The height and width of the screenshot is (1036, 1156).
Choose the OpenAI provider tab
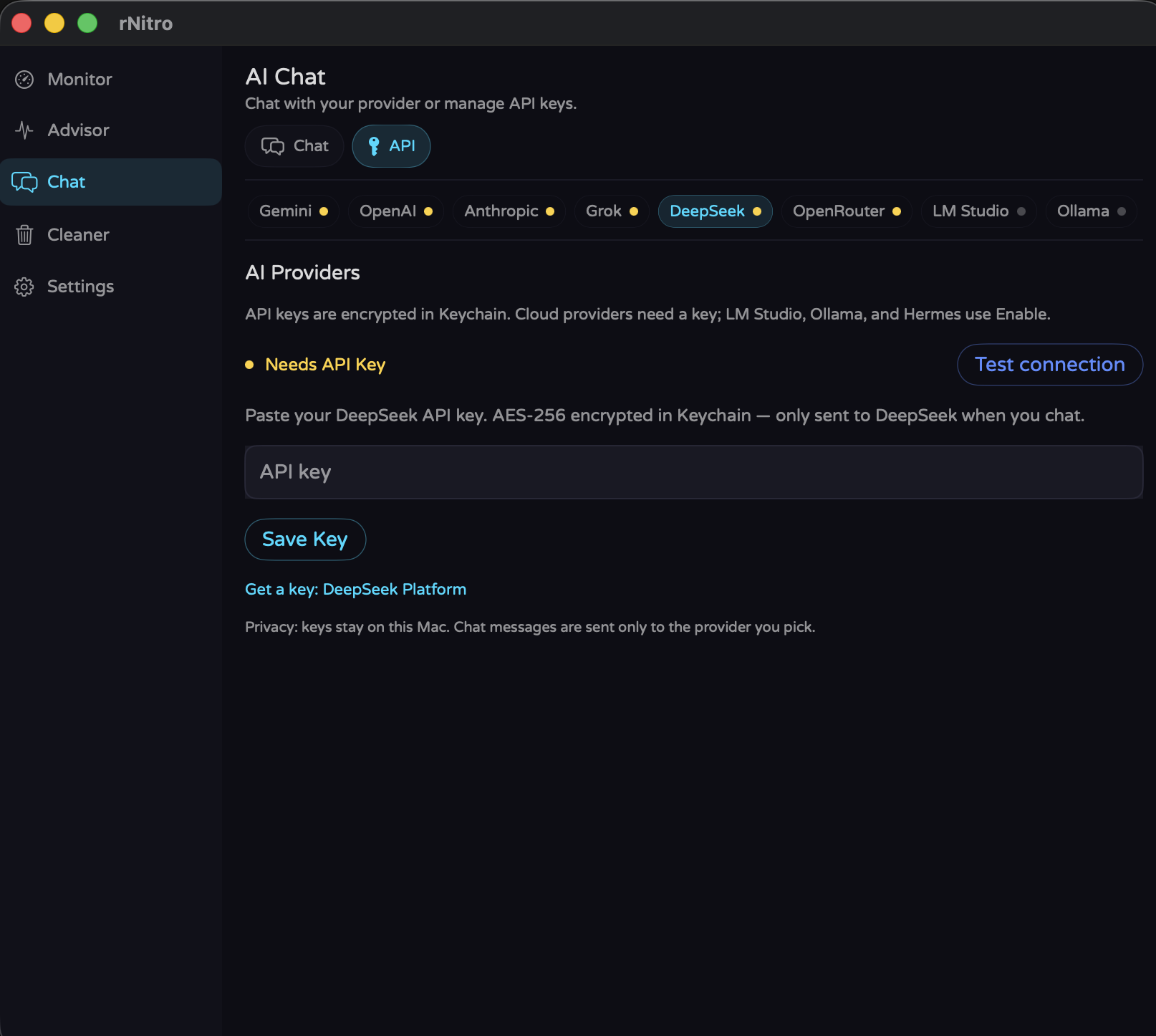396,211
